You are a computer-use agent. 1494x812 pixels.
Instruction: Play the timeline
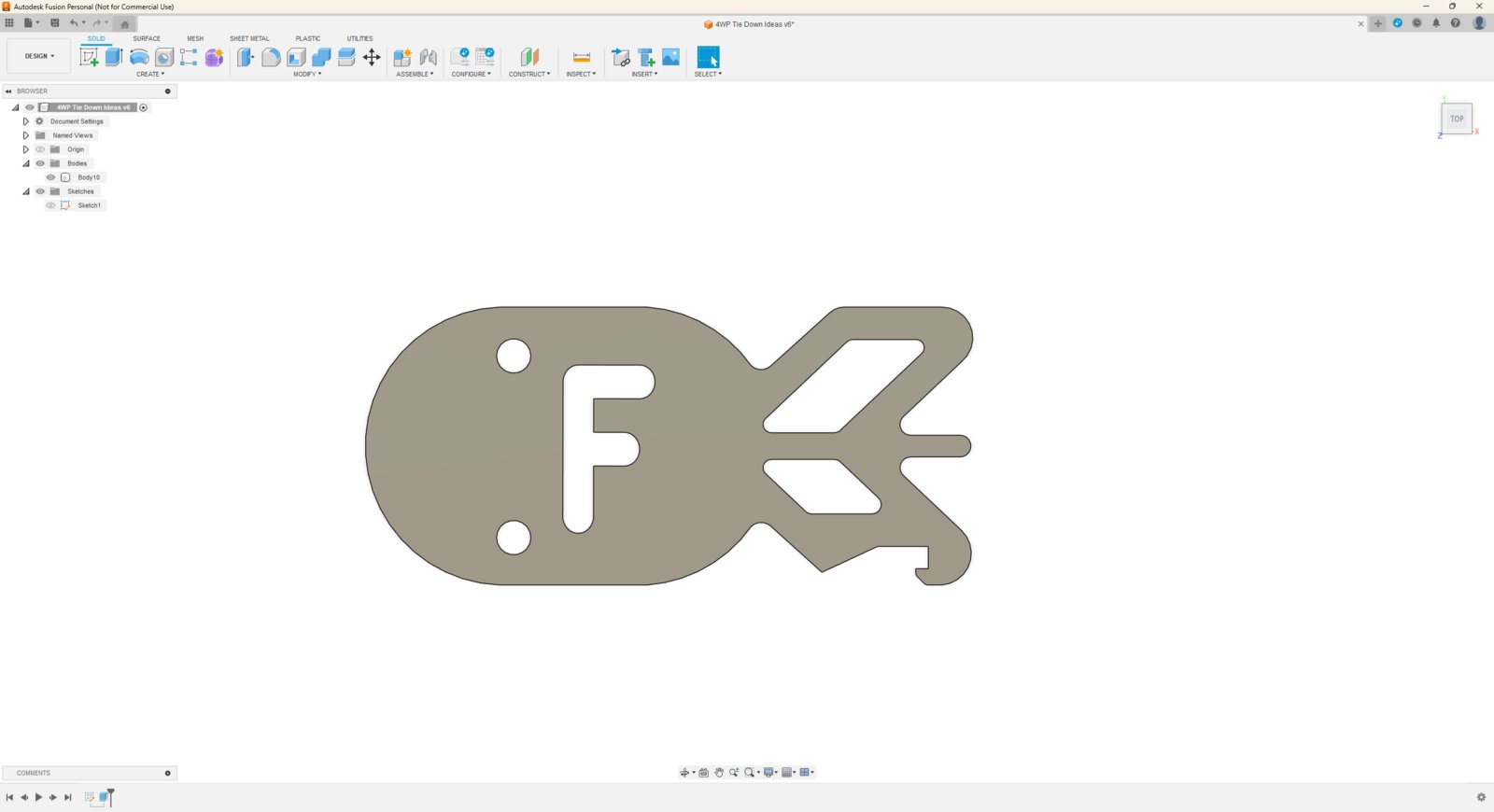(x=38, y=797)
